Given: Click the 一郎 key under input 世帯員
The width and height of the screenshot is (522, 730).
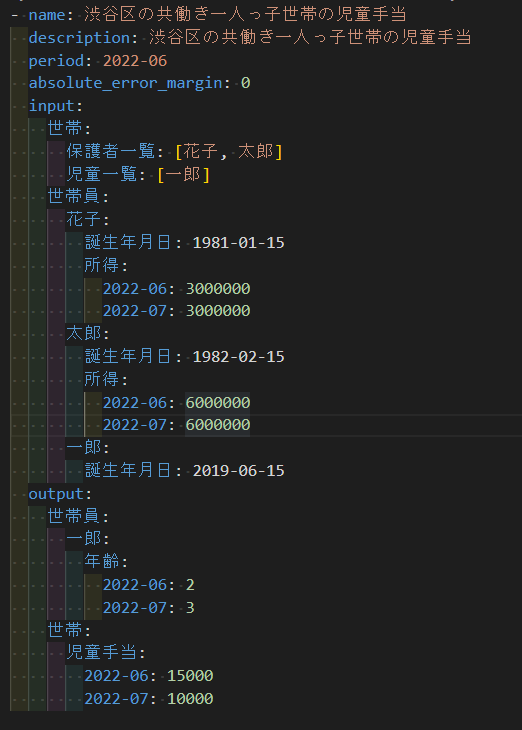Looking at the screenshot, I should tap(83, 447).
